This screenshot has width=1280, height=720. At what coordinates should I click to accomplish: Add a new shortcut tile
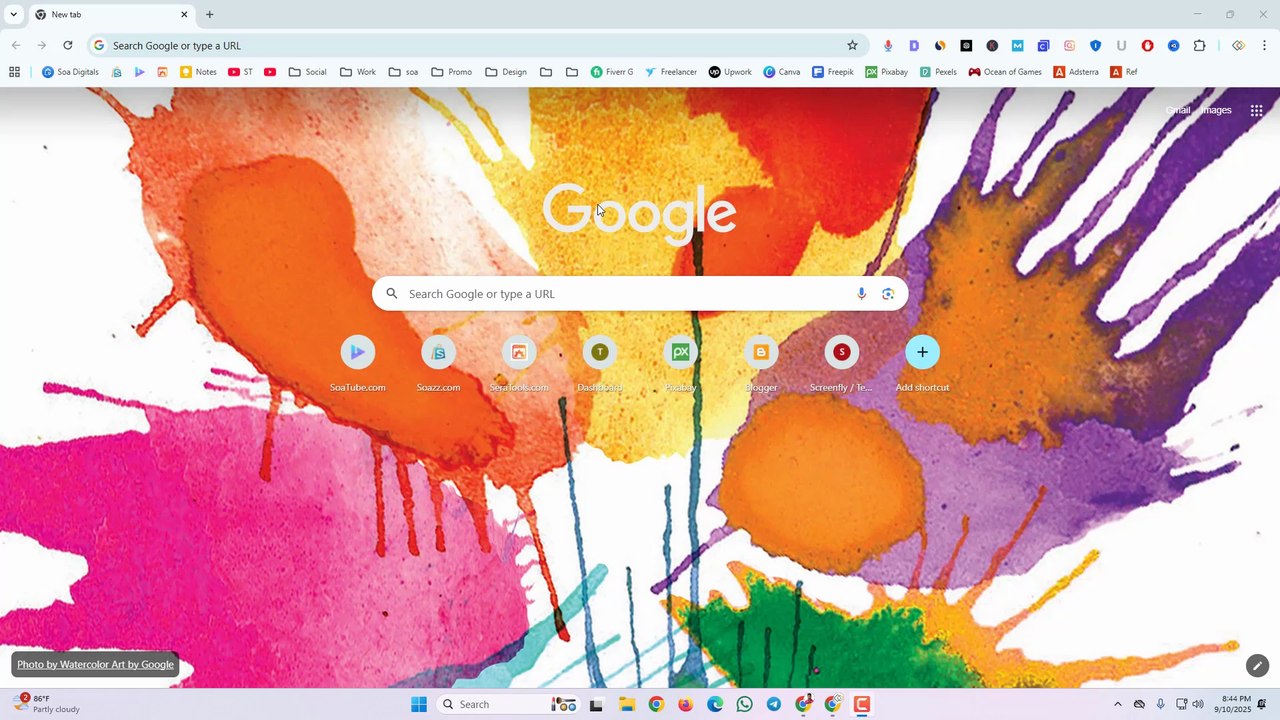(922, 364)
